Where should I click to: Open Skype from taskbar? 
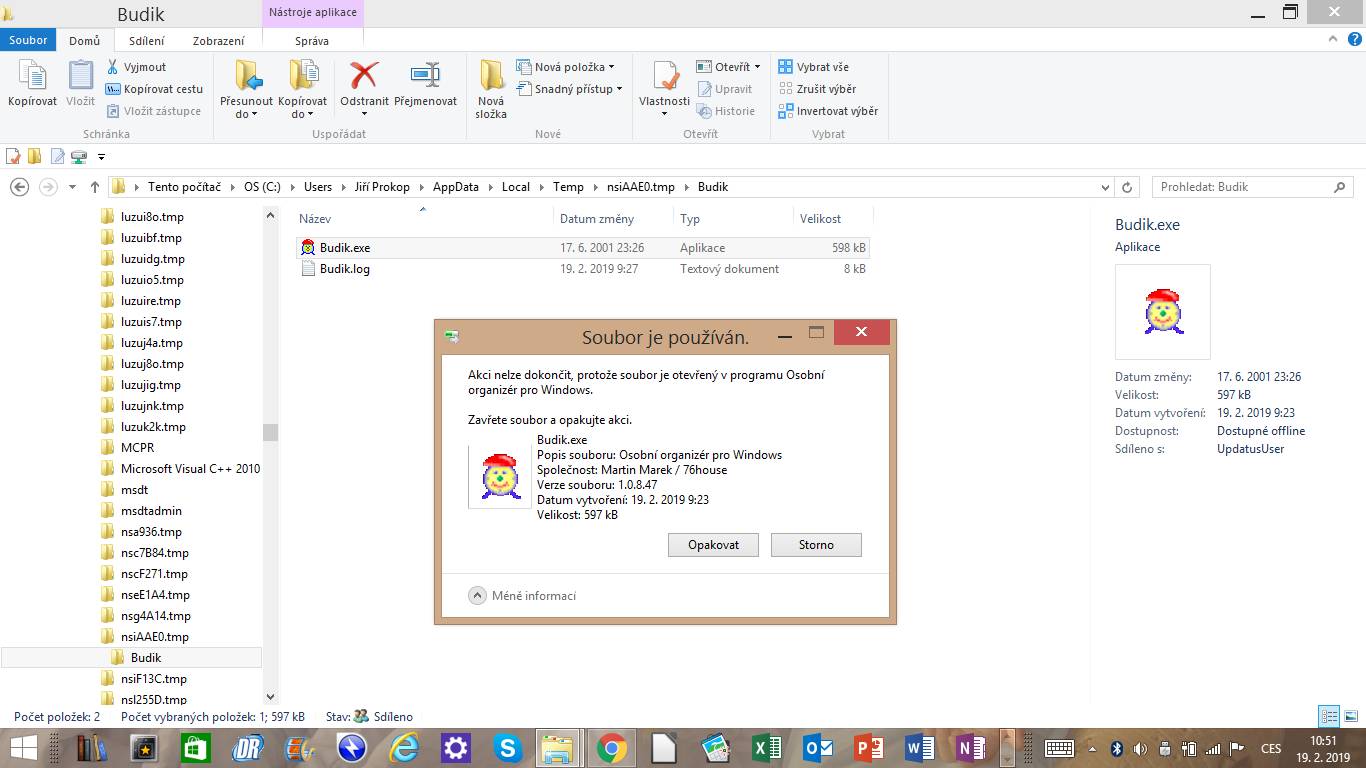(x=508, y=748)
